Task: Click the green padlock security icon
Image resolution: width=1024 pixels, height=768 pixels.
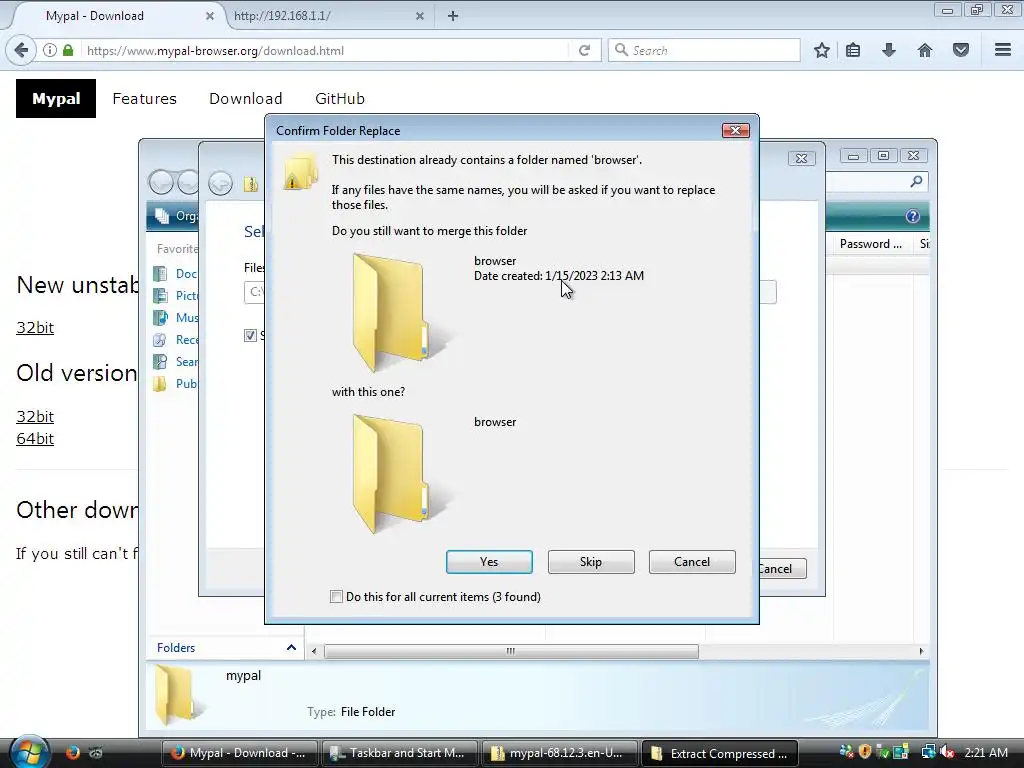Action: coord(68,50)
